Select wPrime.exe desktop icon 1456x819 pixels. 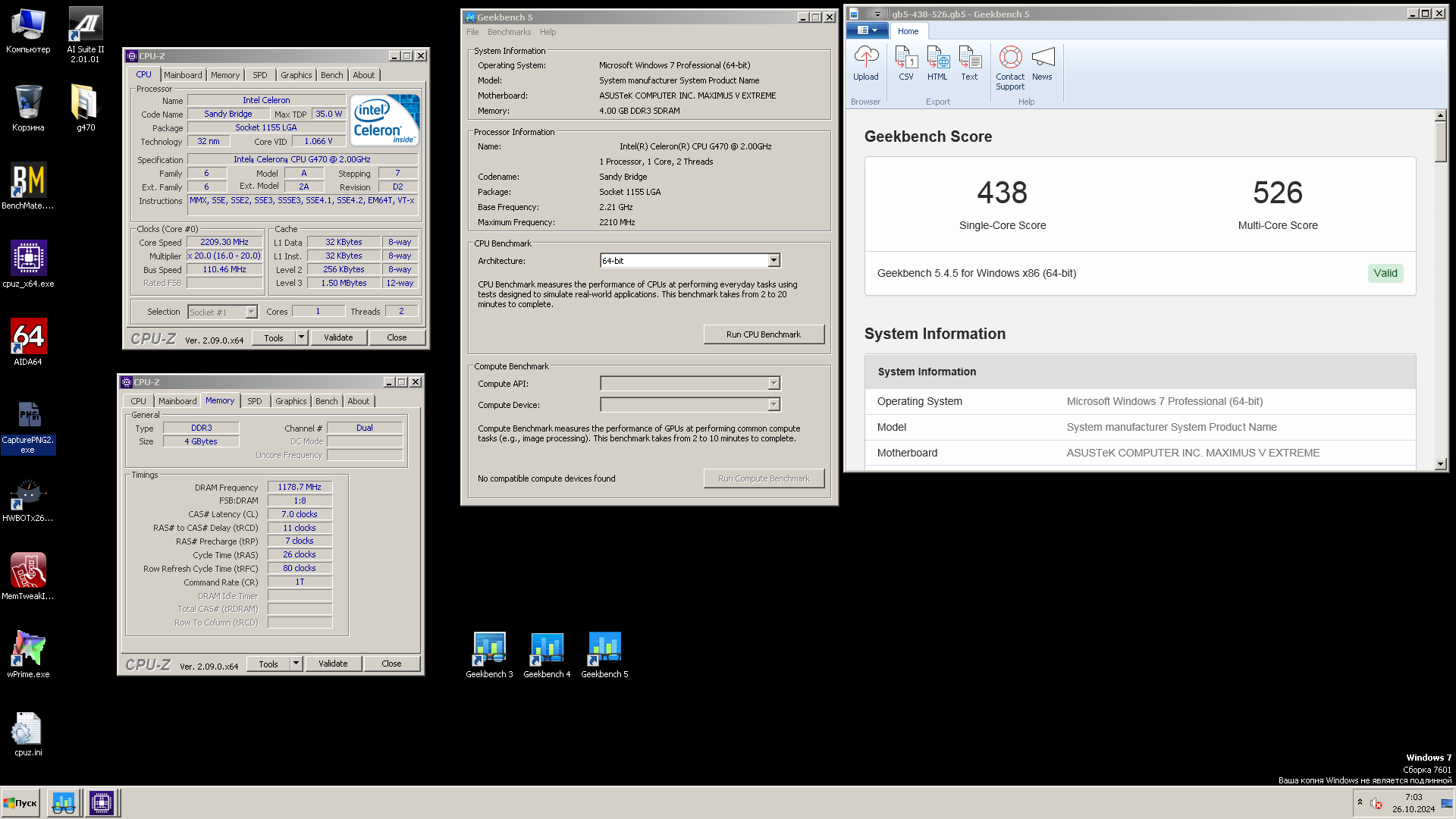(x=28, y=654)
